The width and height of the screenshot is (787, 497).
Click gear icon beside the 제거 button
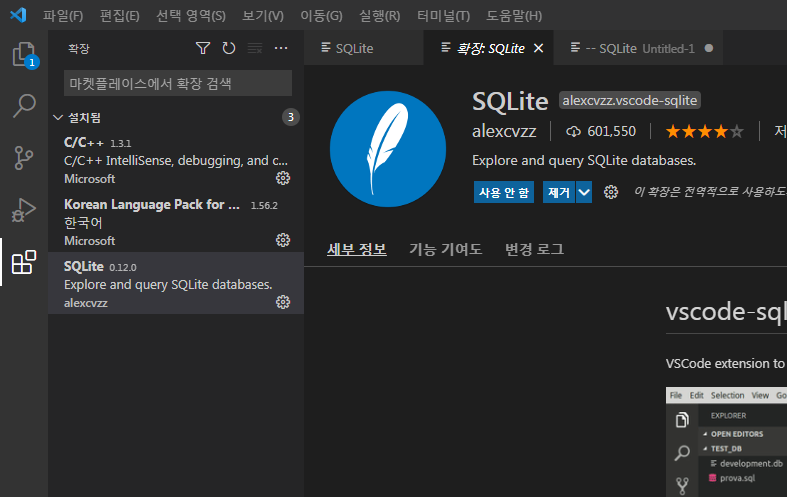click(611, 192)
